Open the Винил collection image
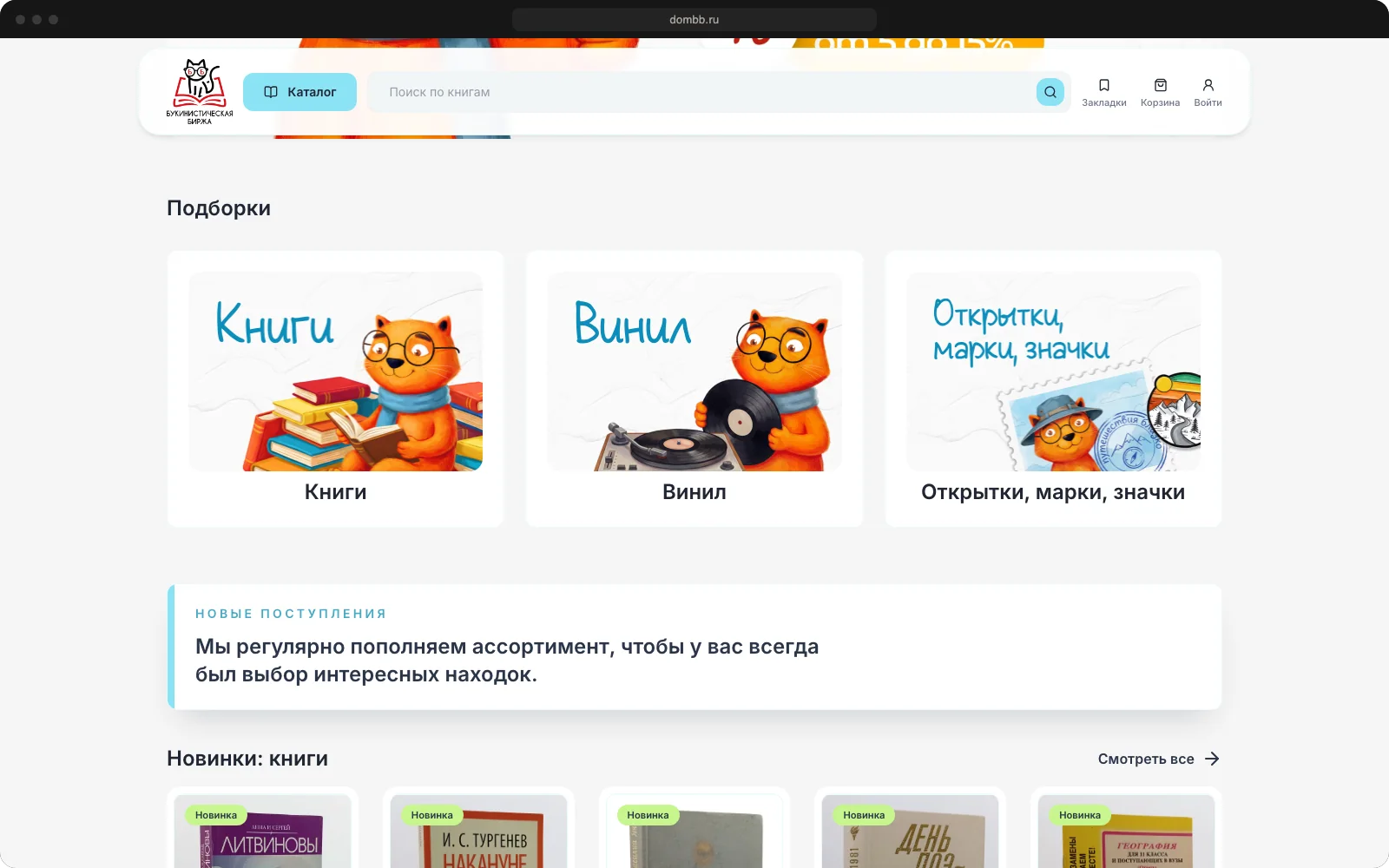Screen dimensions: 1389x868 (694, 372)
